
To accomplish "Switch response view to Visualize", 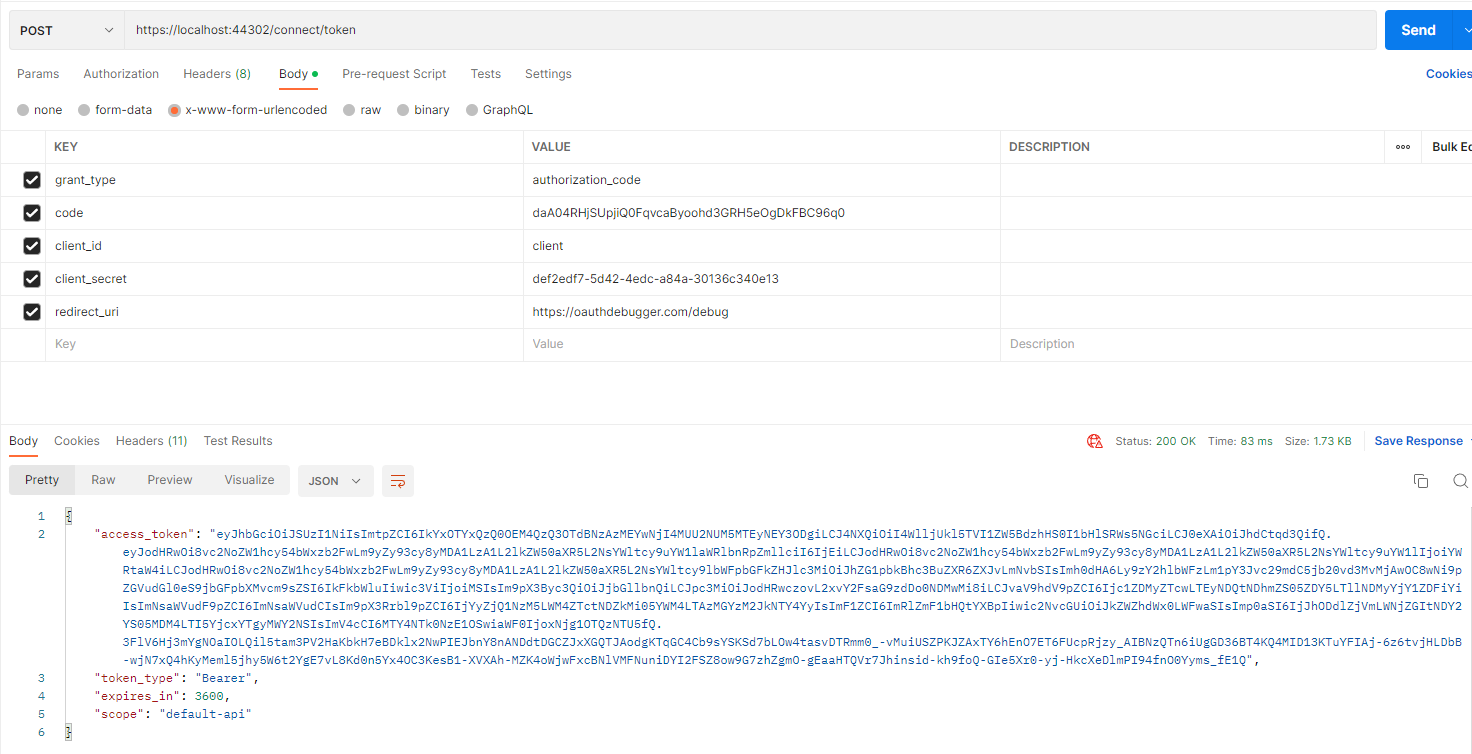I will click(x=249, y=480).
